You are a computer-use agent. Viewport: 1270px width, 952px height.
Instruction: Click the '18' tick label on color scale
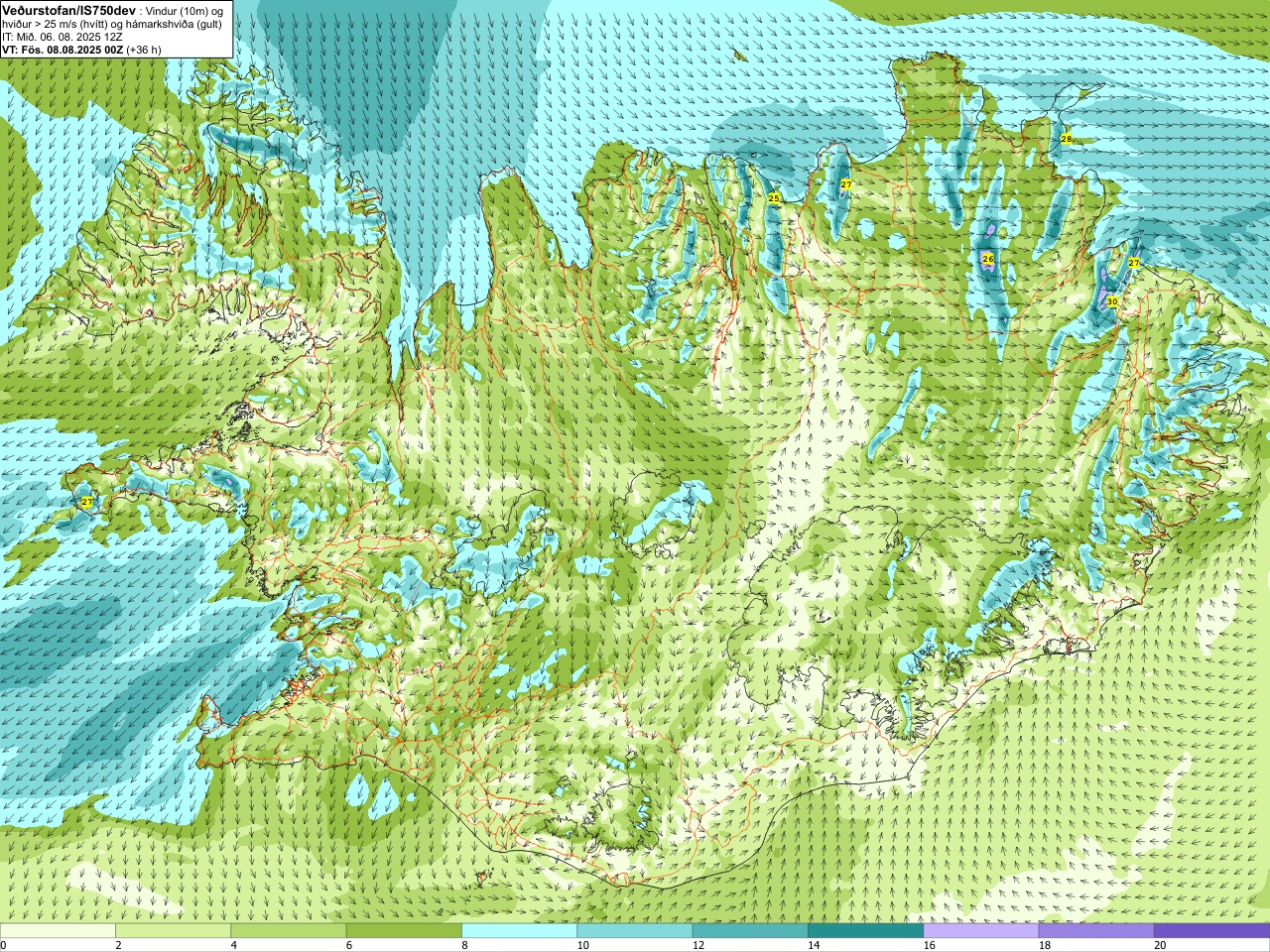coord(1045,945)
